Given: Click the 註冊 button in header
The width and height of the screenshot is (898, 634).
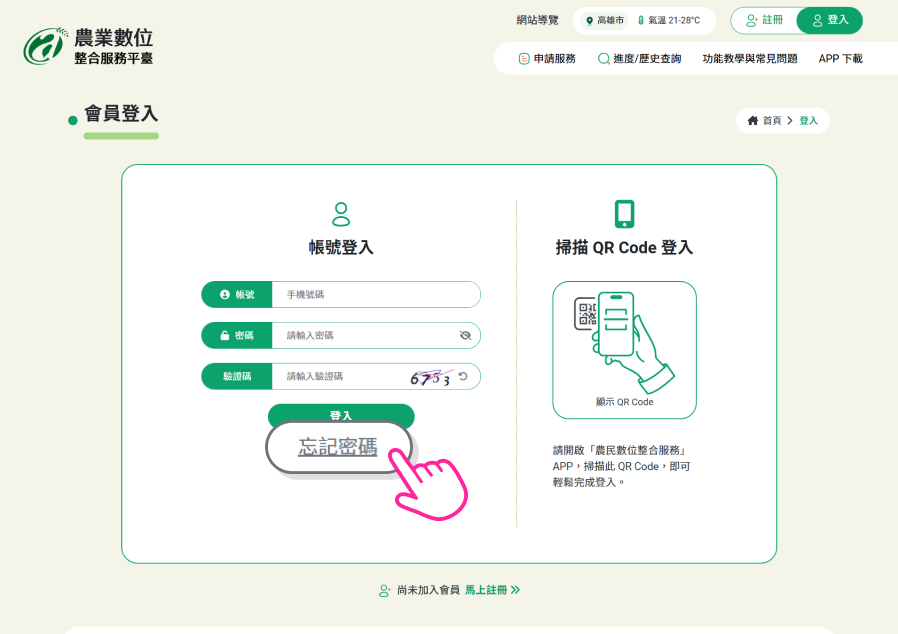Looking at the screenshot, I should (764, 20).
